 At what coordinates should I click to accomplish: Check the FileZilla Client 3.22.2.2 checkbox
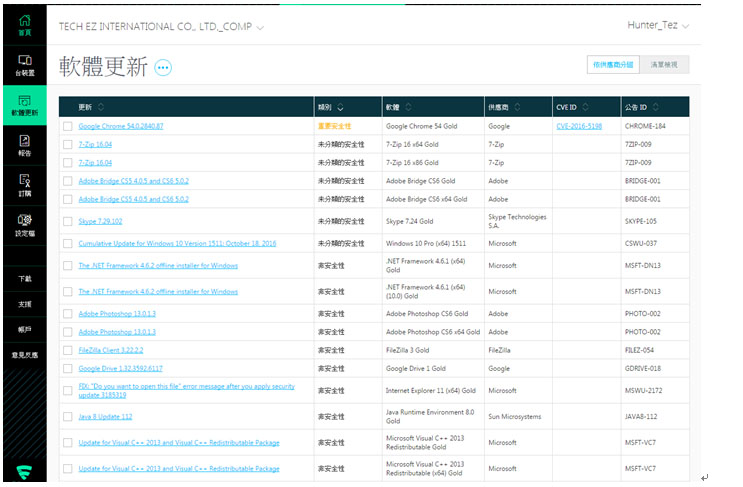coord(68,350)
